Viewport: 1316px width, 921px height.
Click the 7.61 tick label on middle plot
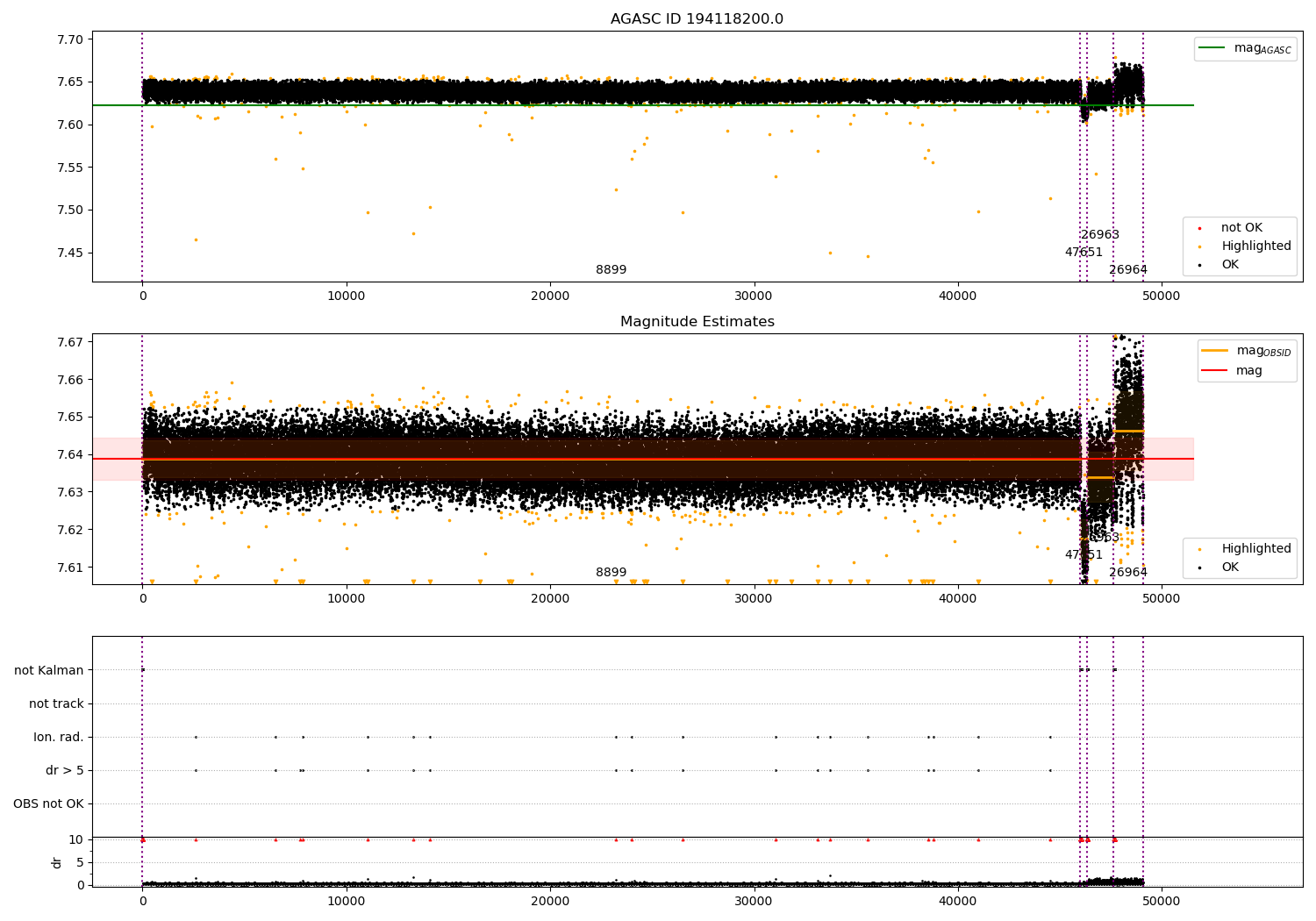pyautogui.click(x=69, y=568)
